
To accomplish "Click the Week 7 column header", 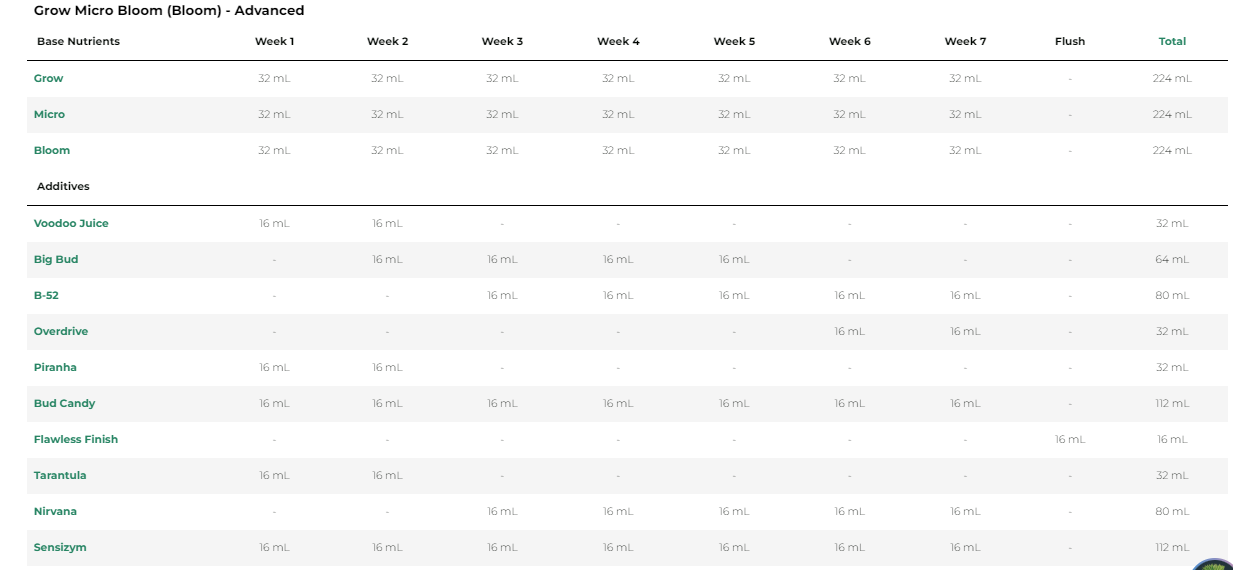I will 965,41.
